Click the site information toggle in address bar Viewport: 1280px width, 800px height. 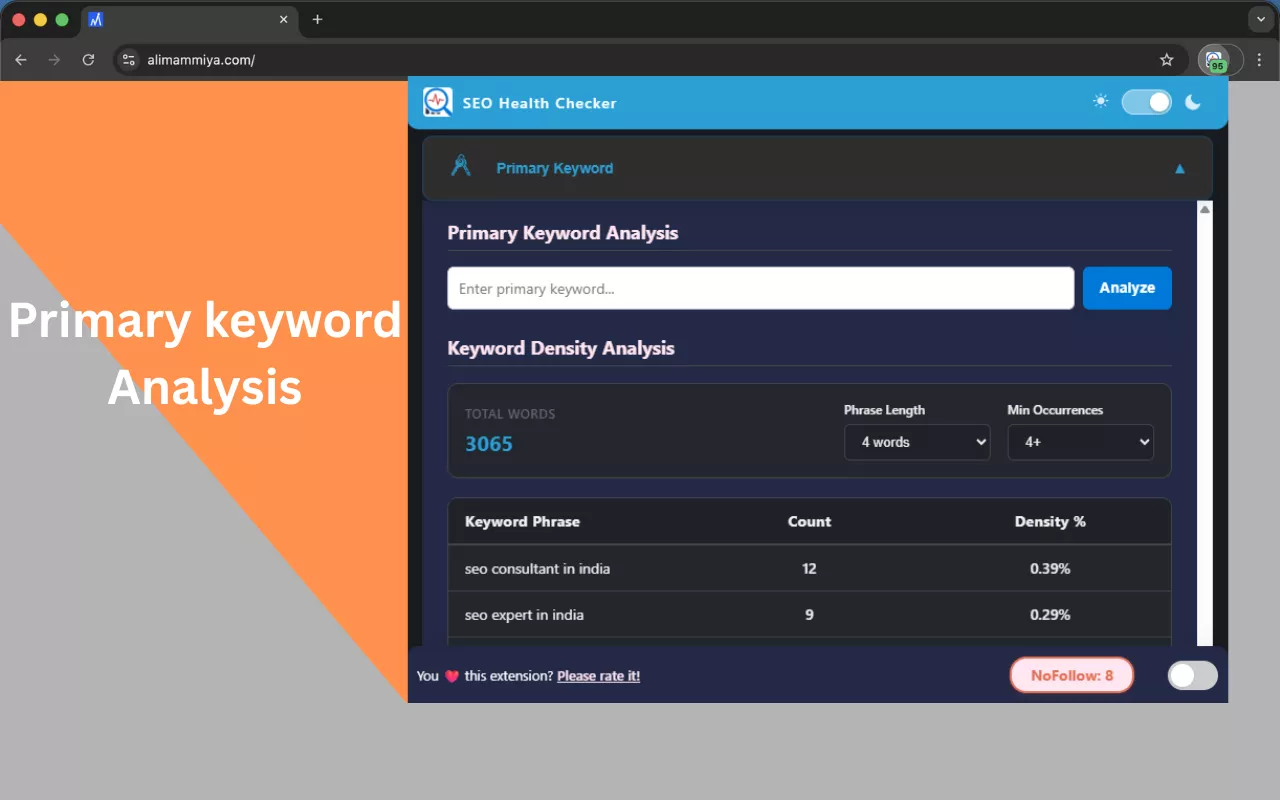[x=129, y=59]
